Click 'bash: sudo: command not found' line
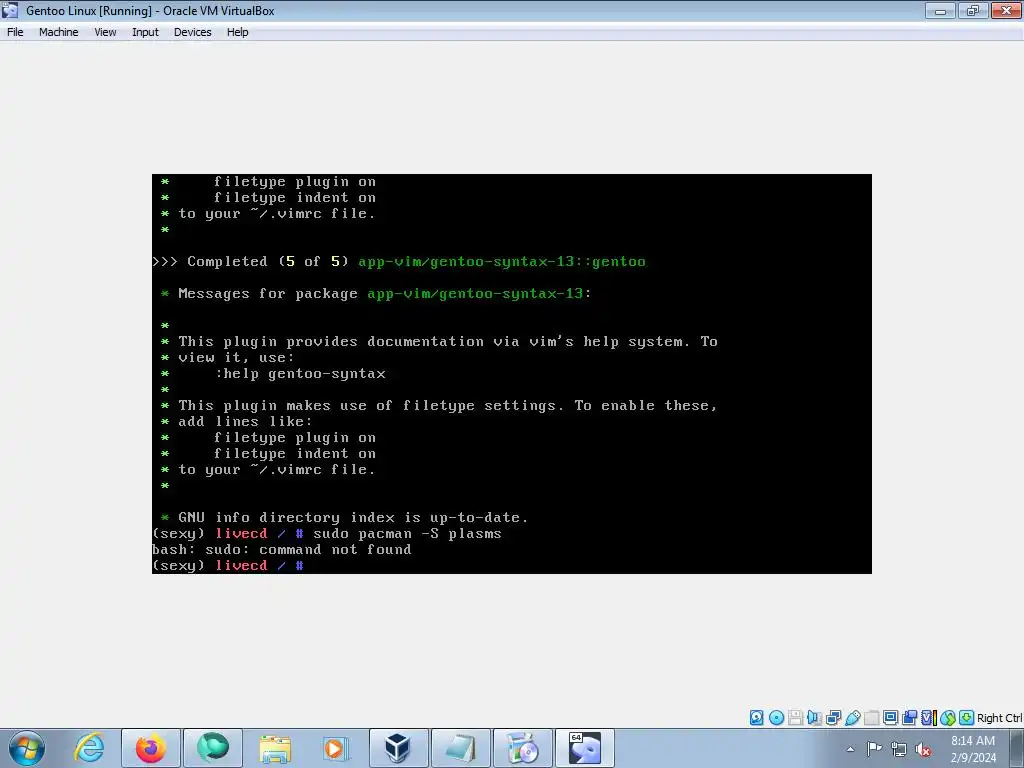 pyautogui.click(x=281, y=550)
